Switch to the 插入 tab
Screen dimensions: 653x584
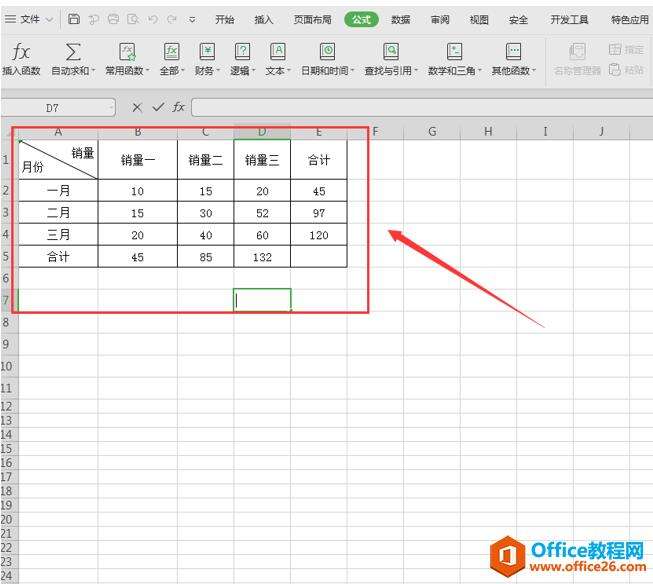263,20
